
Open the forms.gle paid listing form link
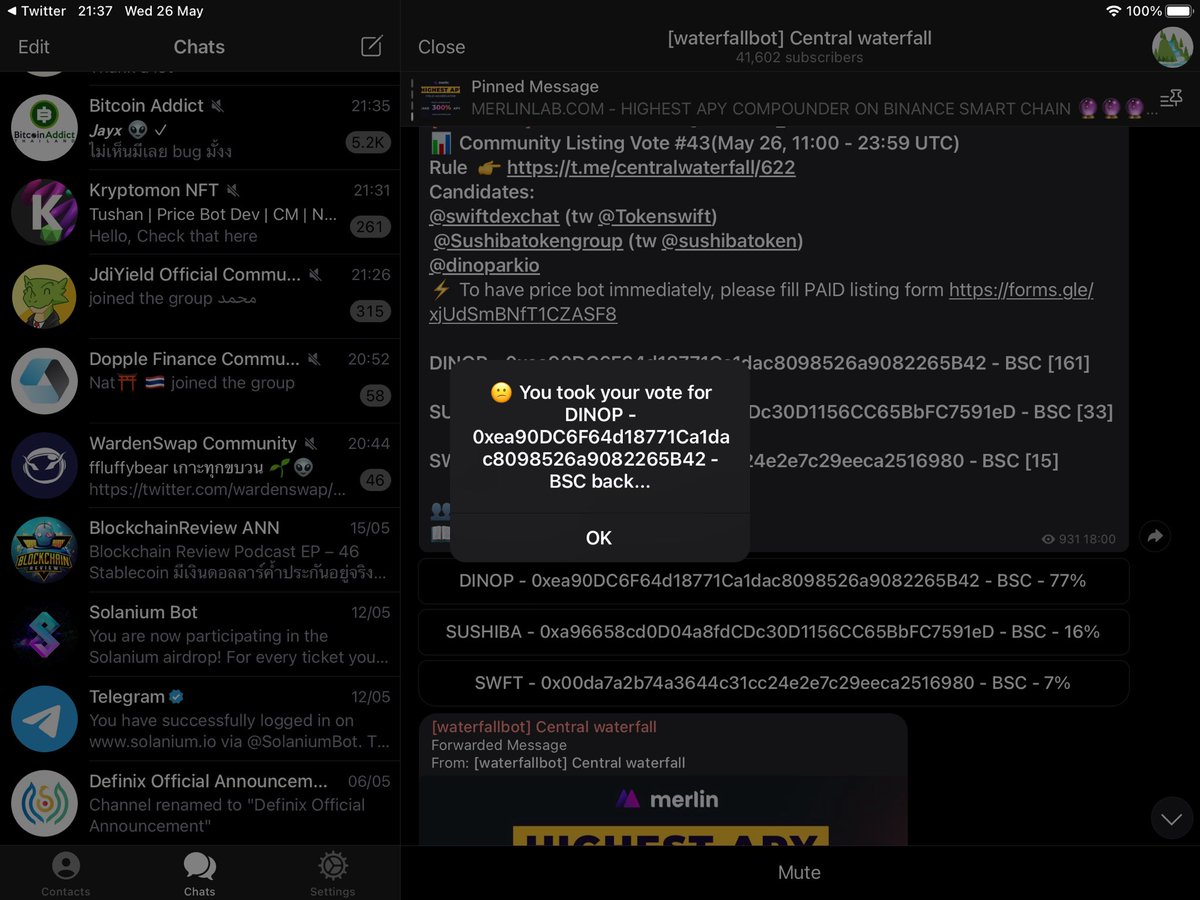[761, 302]
